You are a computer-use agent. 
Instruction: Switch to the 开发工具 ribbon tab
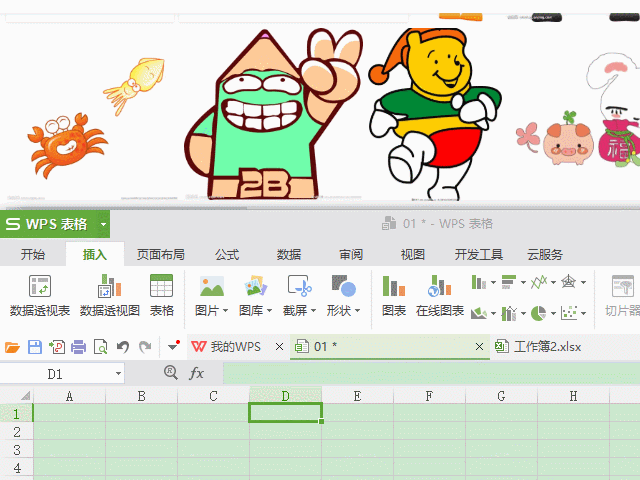pyautogui.click(x=479, y=254)
